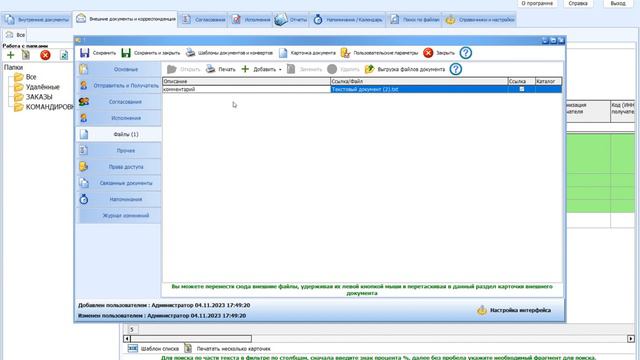Click the horizontal scrollbar thumb
Image resolution: width=640 pixels, height=360 pixels.
191,339
